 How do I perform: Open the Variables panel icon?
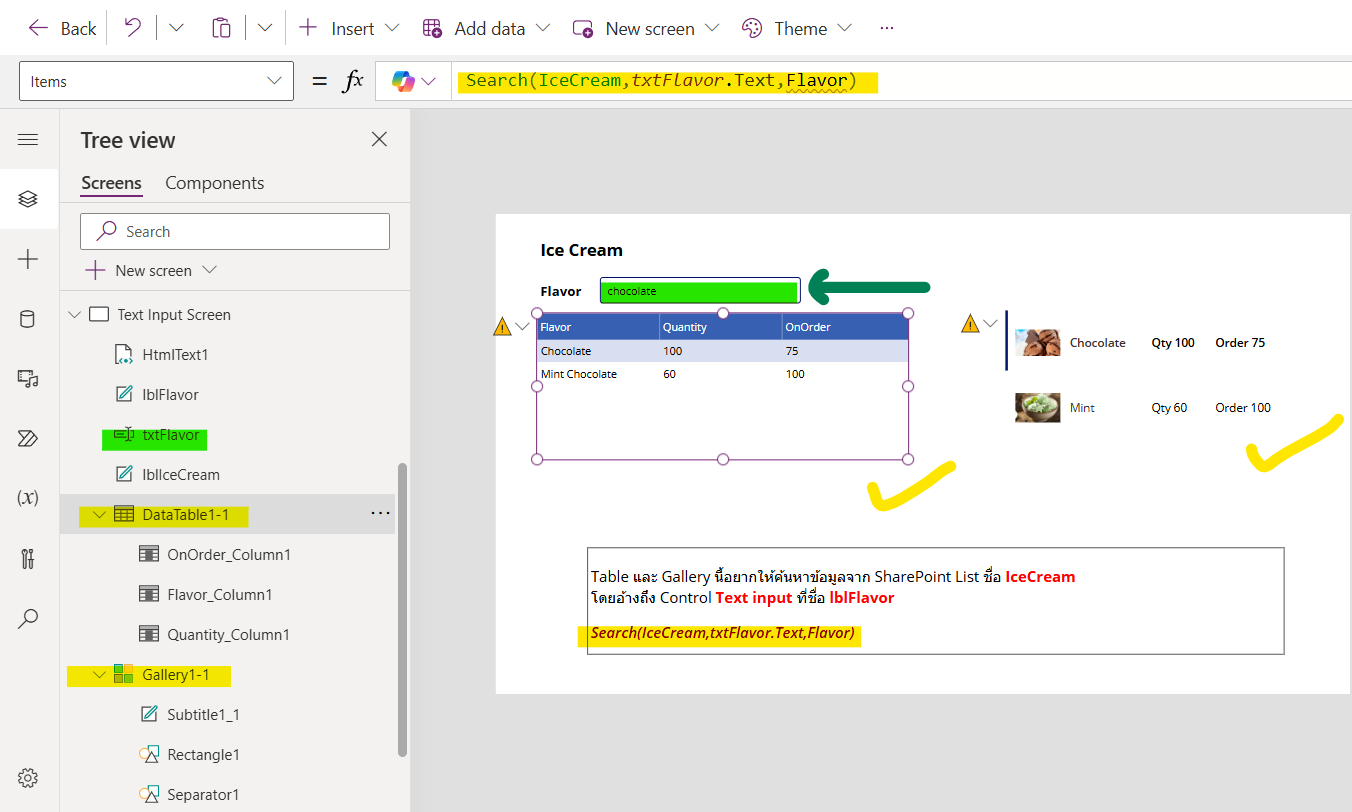point(28,498)
